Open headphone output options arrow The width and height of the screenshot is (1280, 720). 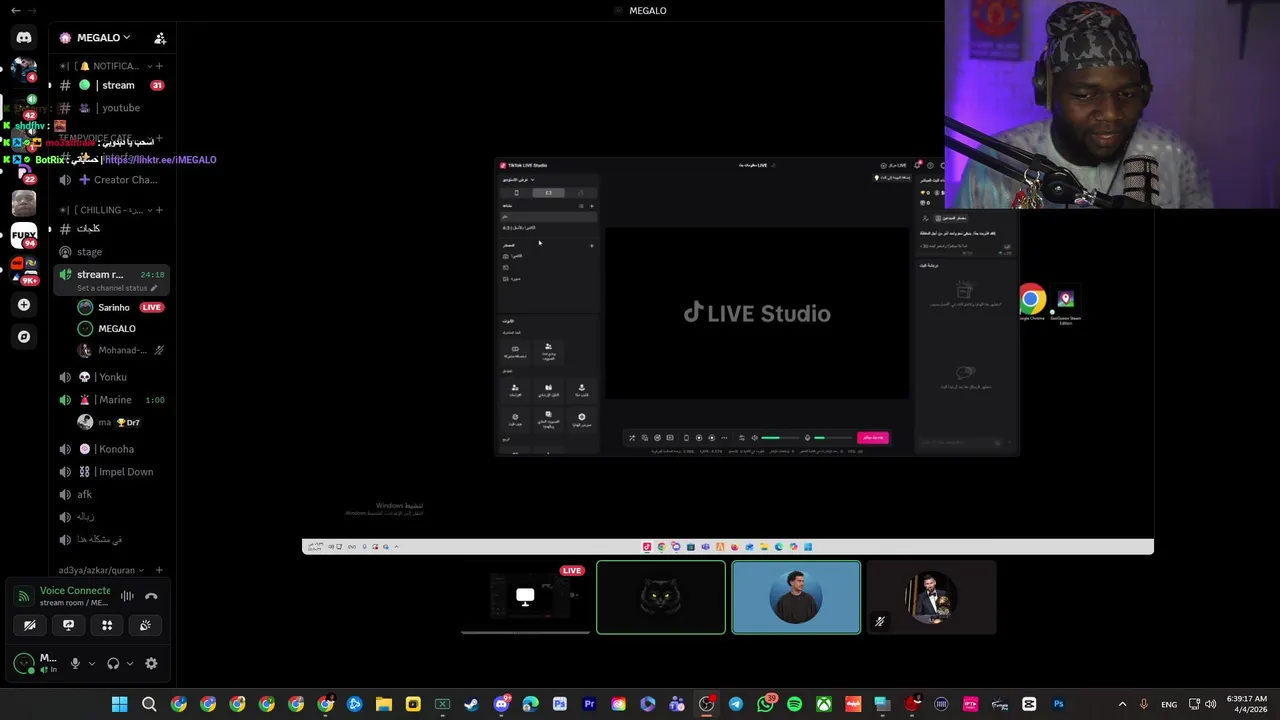point(130,663)
